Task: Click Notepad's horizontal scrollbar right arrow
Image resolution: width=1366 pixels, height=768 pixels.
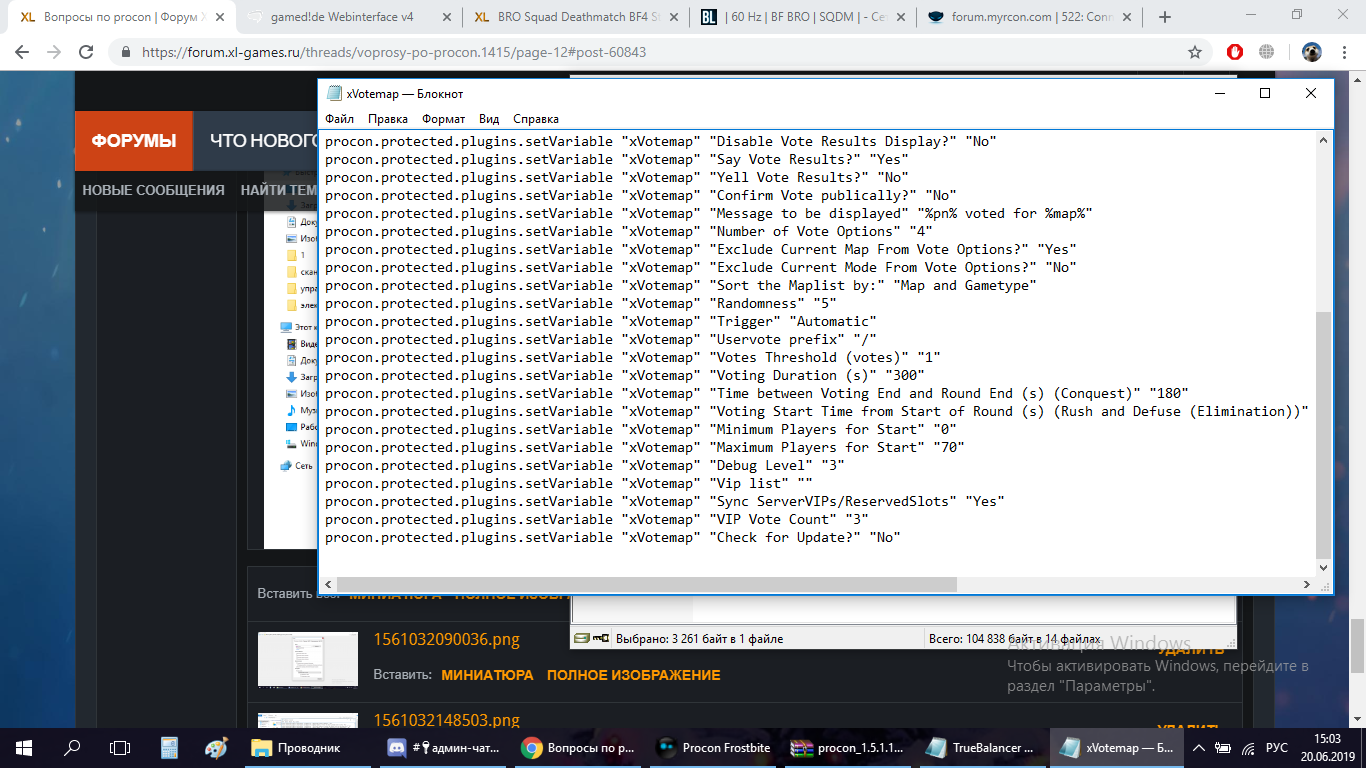Action: click(1306, 585)
